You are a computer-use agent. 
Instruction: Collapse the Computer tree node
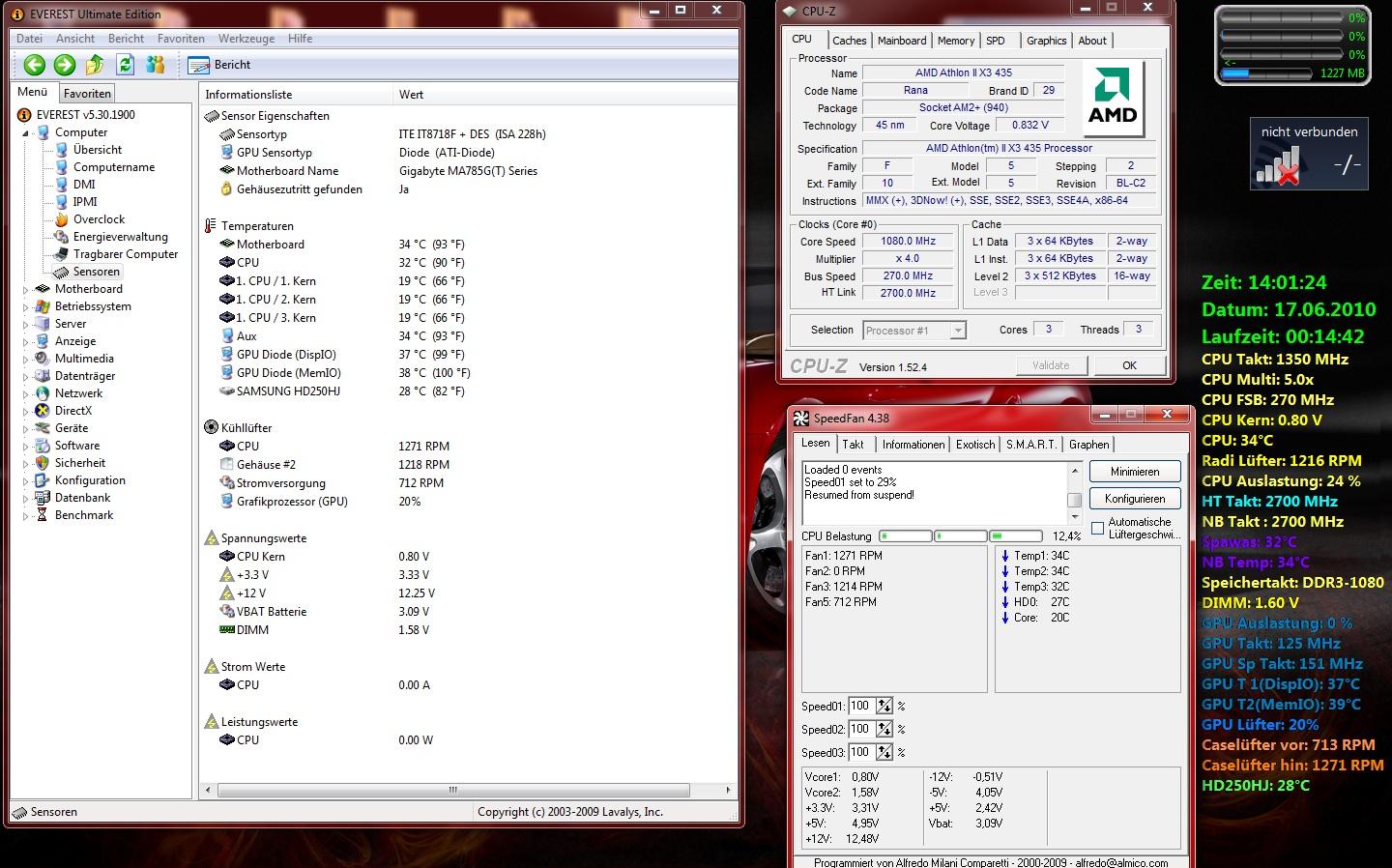[26, 133]
